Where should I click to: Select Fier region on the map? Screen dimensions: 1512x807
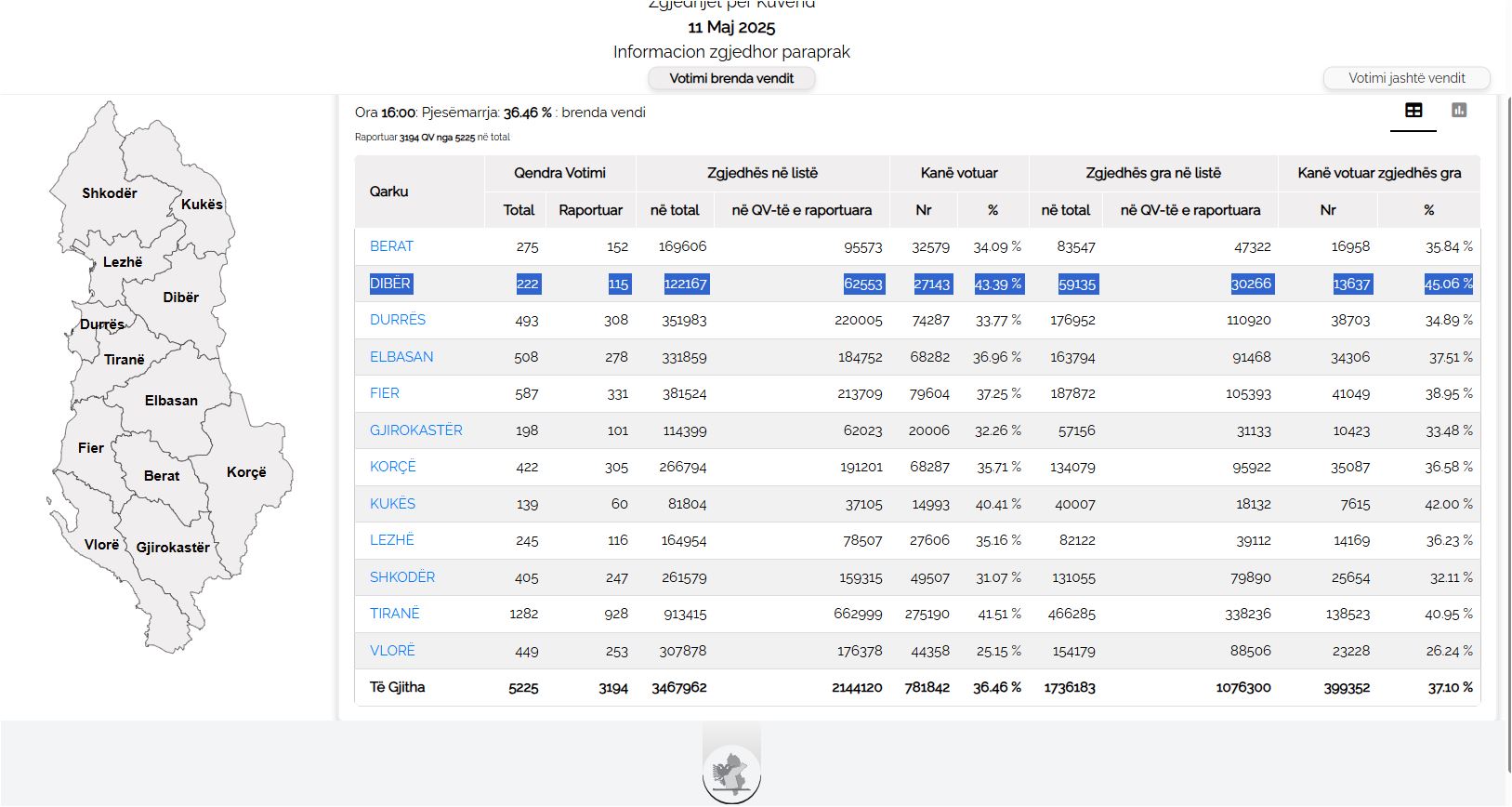point(90,448)
